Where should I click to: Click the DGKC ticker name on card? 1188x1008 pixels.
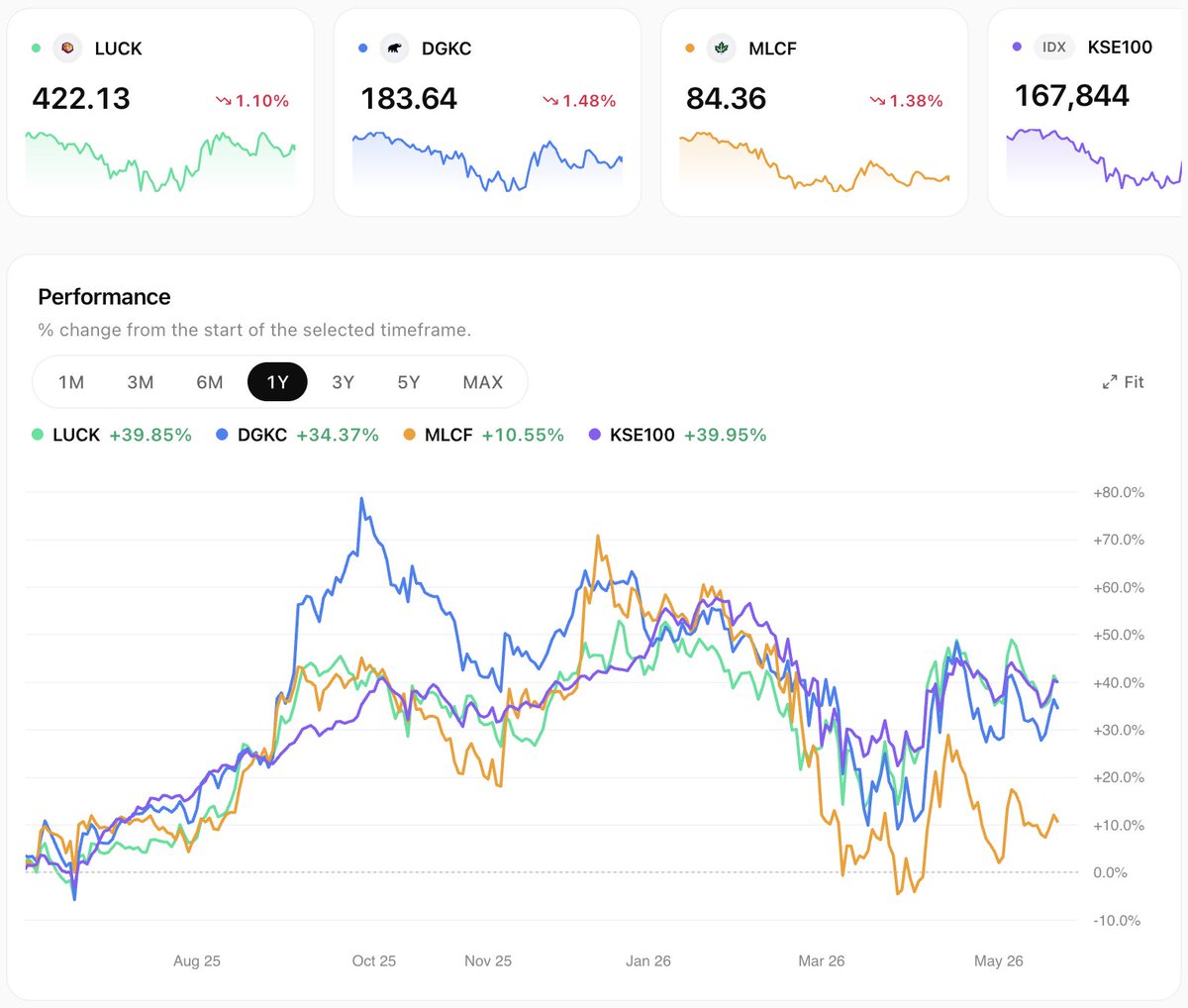click(x=446, y=49)
